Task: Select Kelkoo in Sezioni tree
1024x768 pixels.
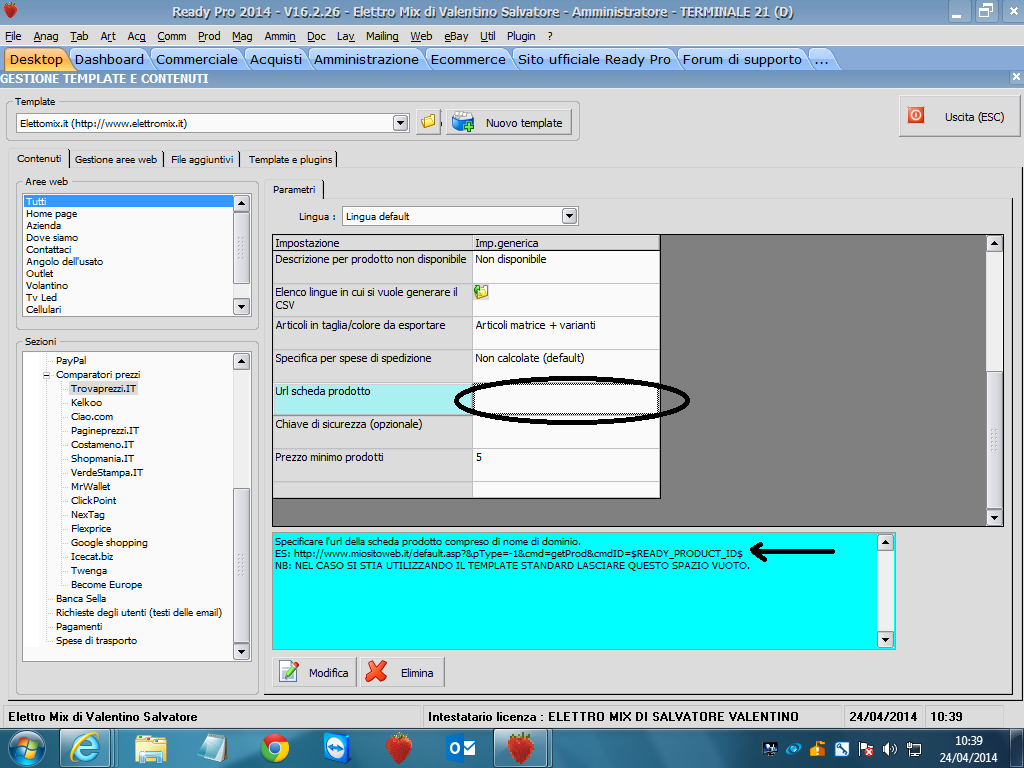Action: (86, 402)
